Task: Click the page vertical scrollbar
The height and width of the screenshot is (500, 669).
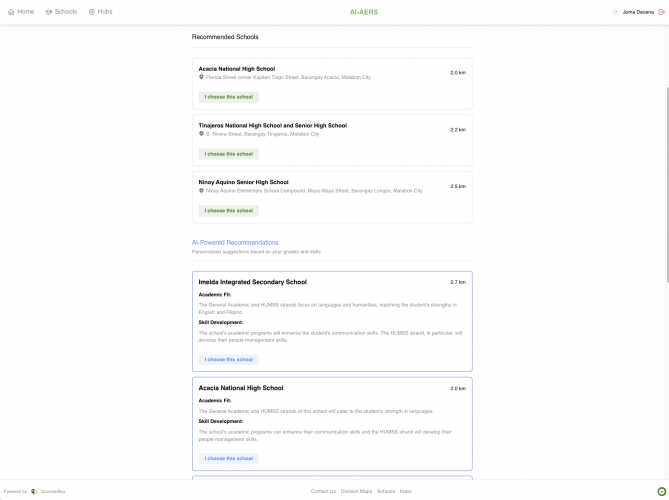Action: pos(667,185)
